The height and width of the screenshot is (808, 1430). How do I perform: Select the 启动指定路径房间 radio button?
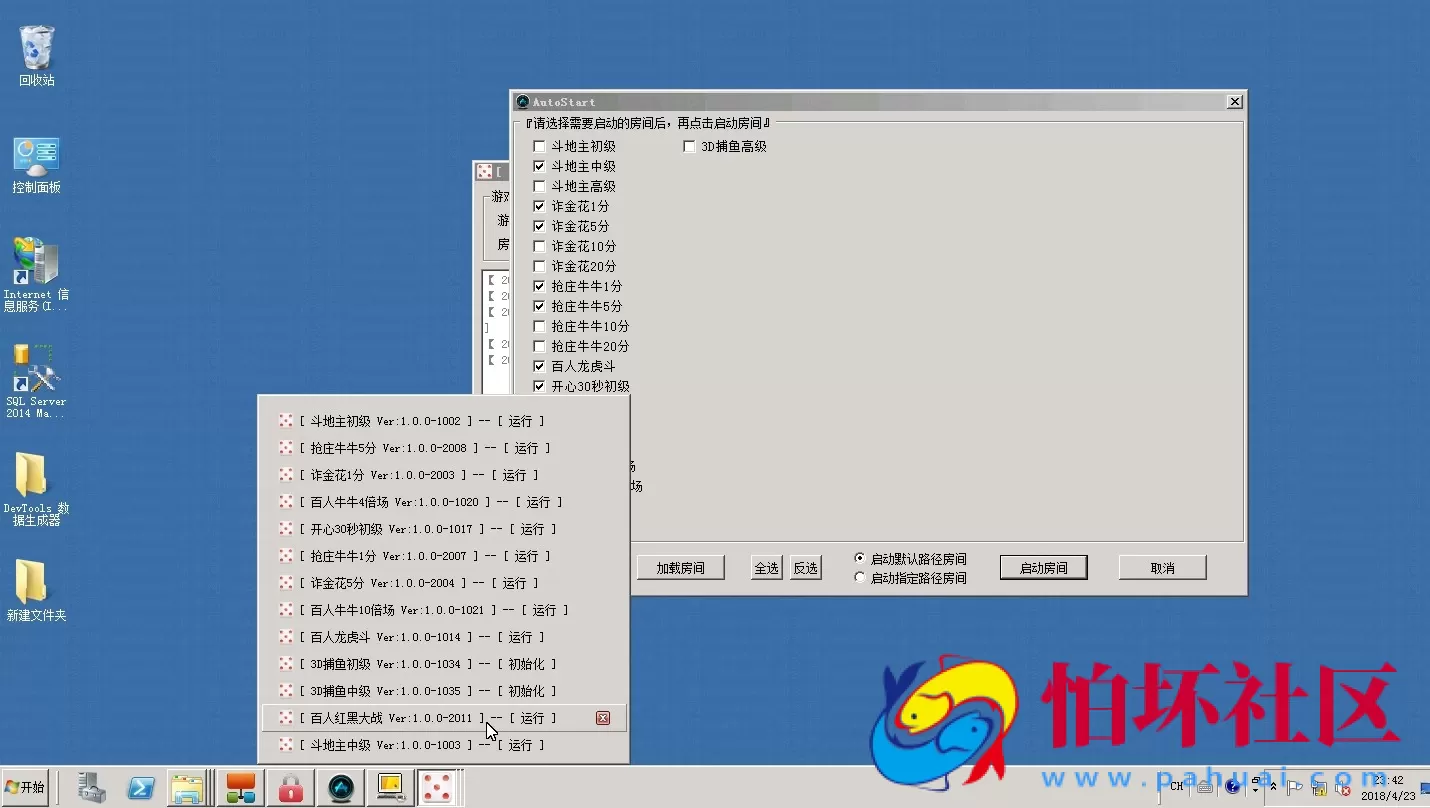(x=858, y=577)
